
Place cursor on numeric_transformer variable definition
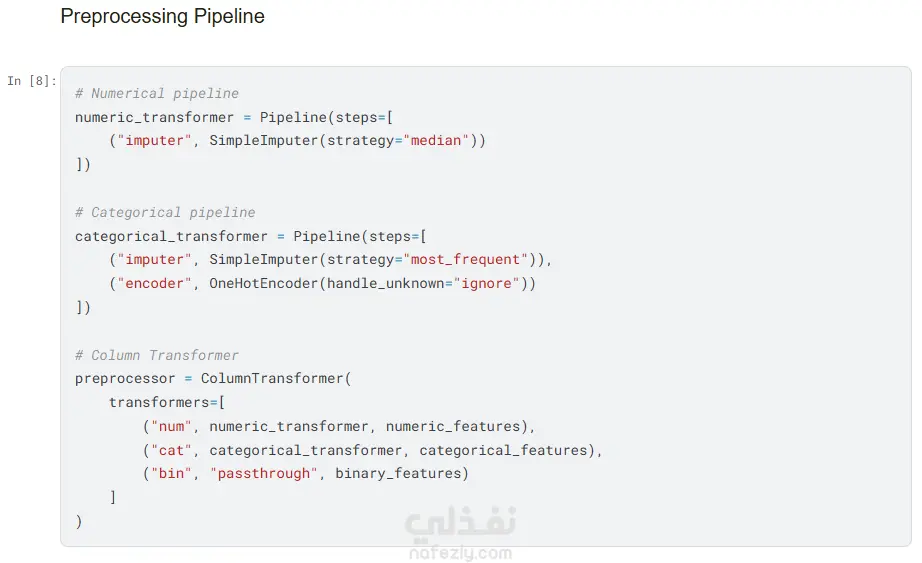click(154, 117)
